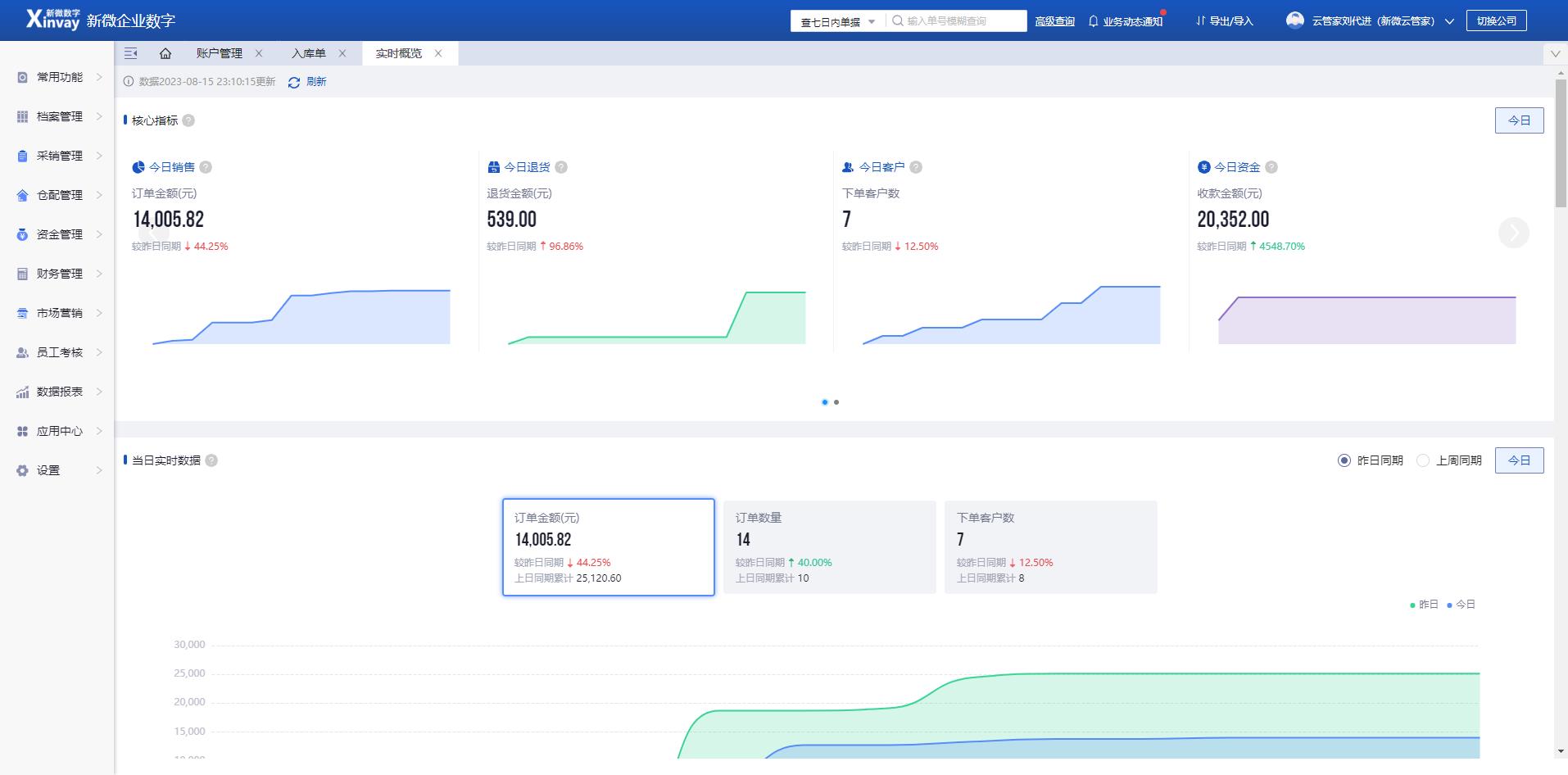Viewport: 1568px width, 775px height.
Task: Expand 档案管理 menu chevron
Action: pos(99,116)
